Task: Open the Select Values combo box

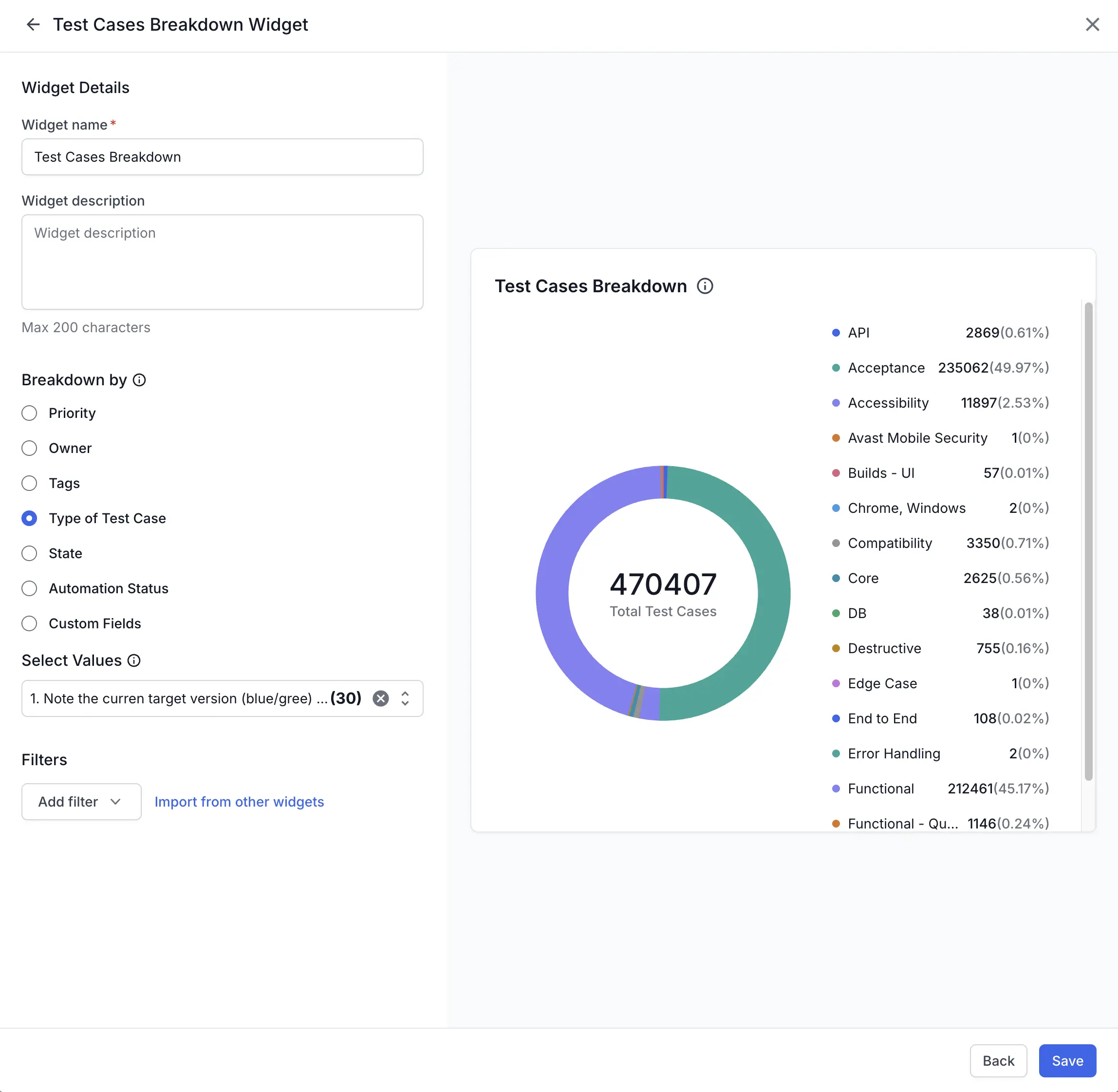Action: 223,698
